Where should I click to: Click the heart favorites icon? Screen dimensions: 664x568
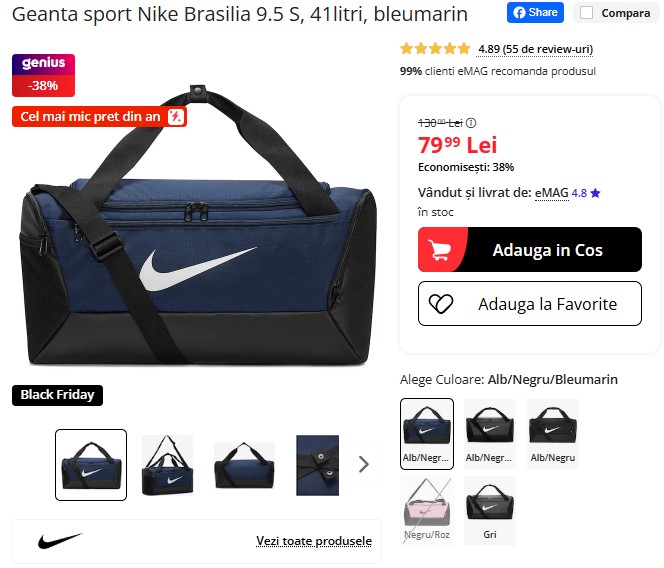point(441,304)
